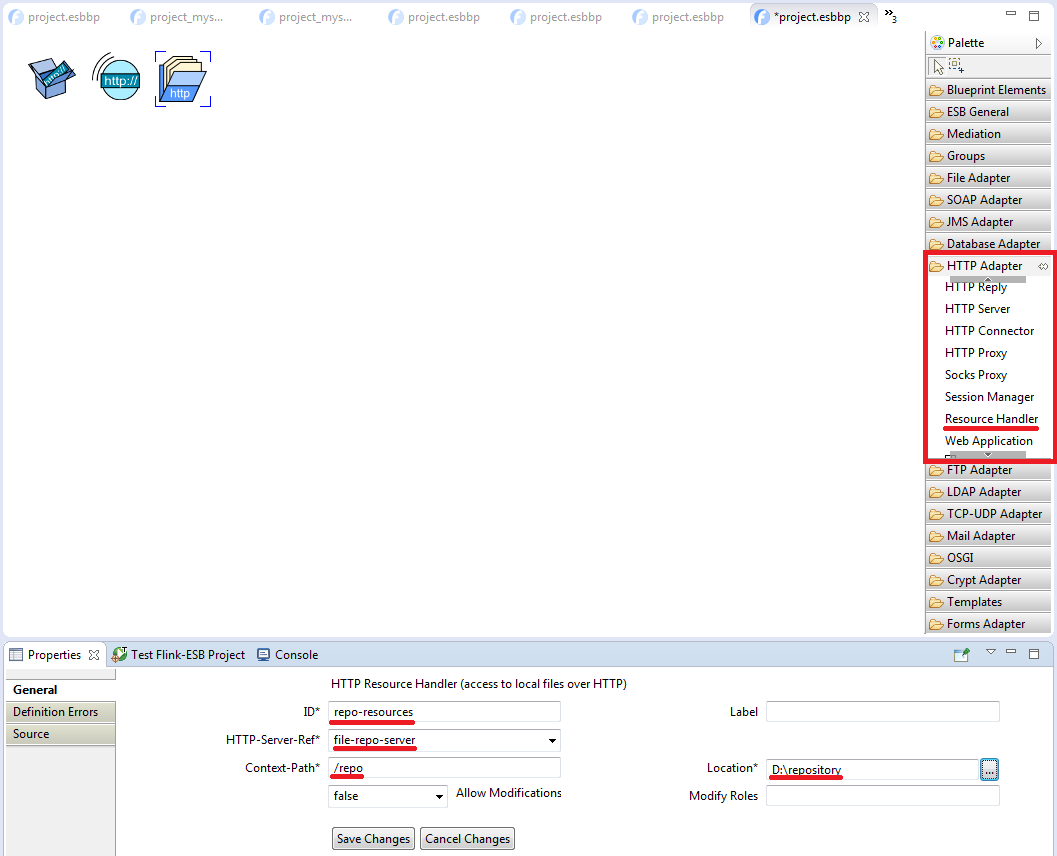This screenshot has height=856, width=1057.
Task: Click the blue box http:// icon on canvas
Action: coord(52,77)
